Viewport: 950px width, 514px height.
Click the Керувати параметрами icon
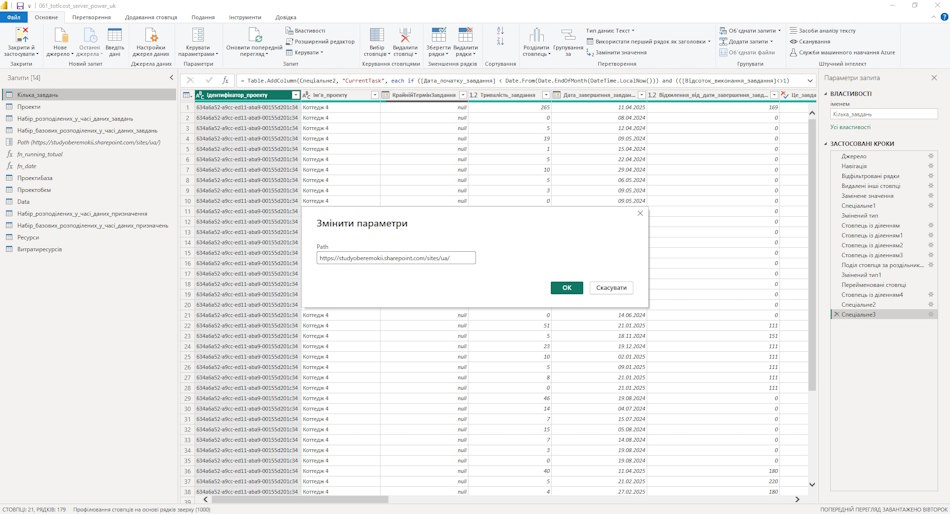tap(198, 35)
